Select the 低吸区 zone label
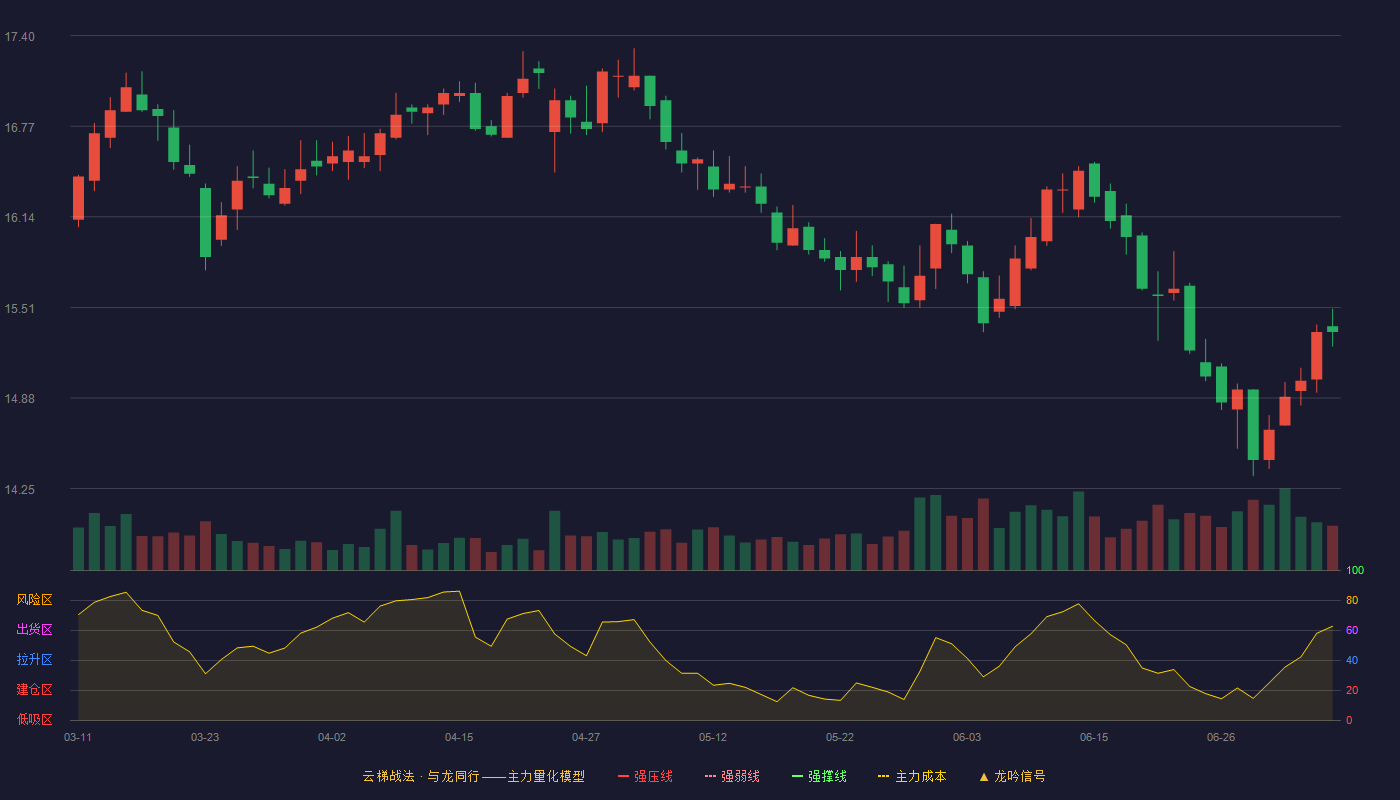The image size is (1400, 800). tap(34, 719)
